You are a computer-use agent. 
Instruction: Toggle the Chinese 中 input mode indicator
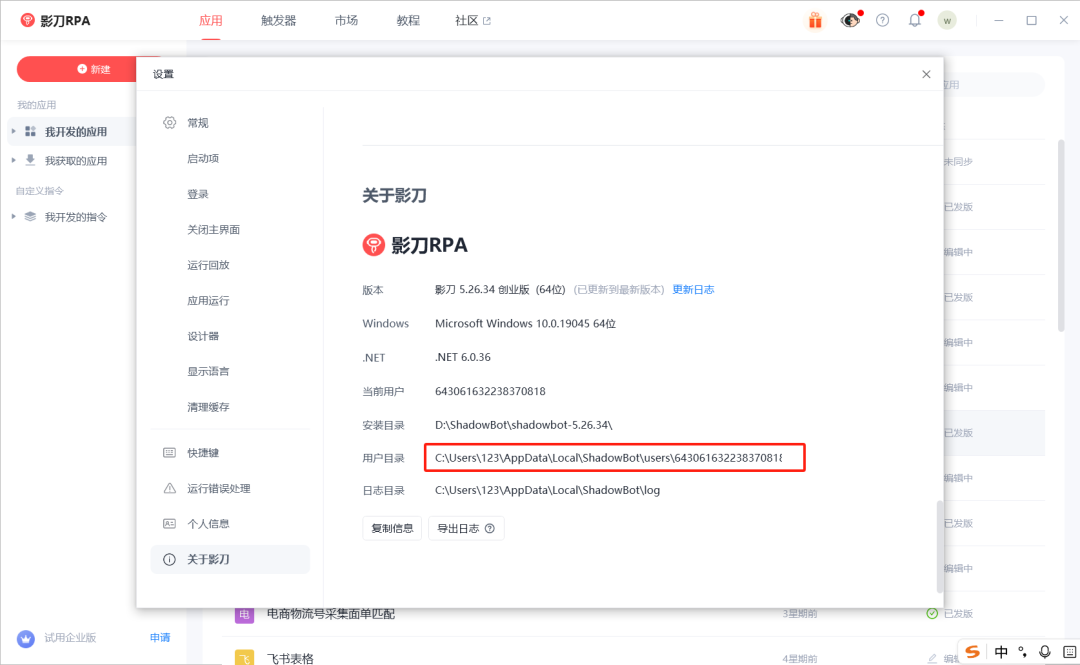point(1001,651)
